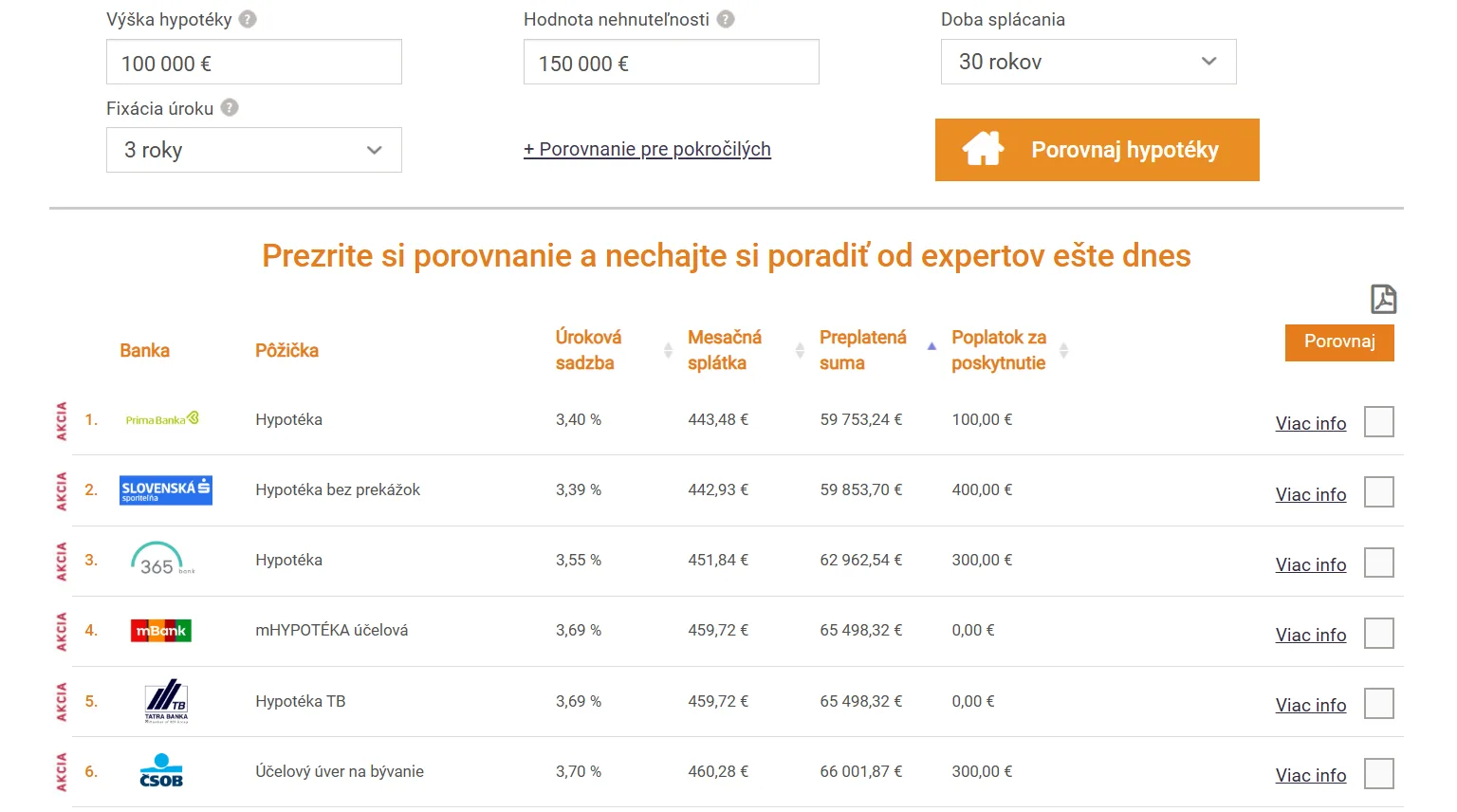Click the 460,28 € monthly payment
The width and height of the screenshot is (1457, 812).
(x=718, y=771)
